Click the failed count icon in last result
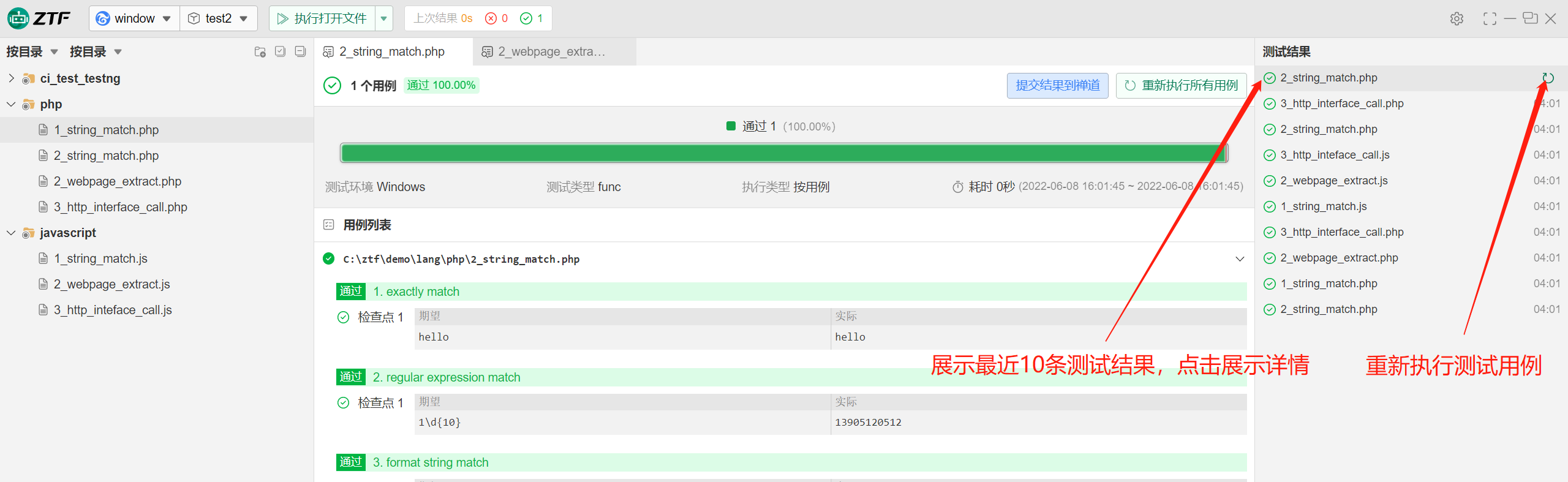The width and height of the screenshot is (1568, 482). pyautogui.click(x=491, y=18)
